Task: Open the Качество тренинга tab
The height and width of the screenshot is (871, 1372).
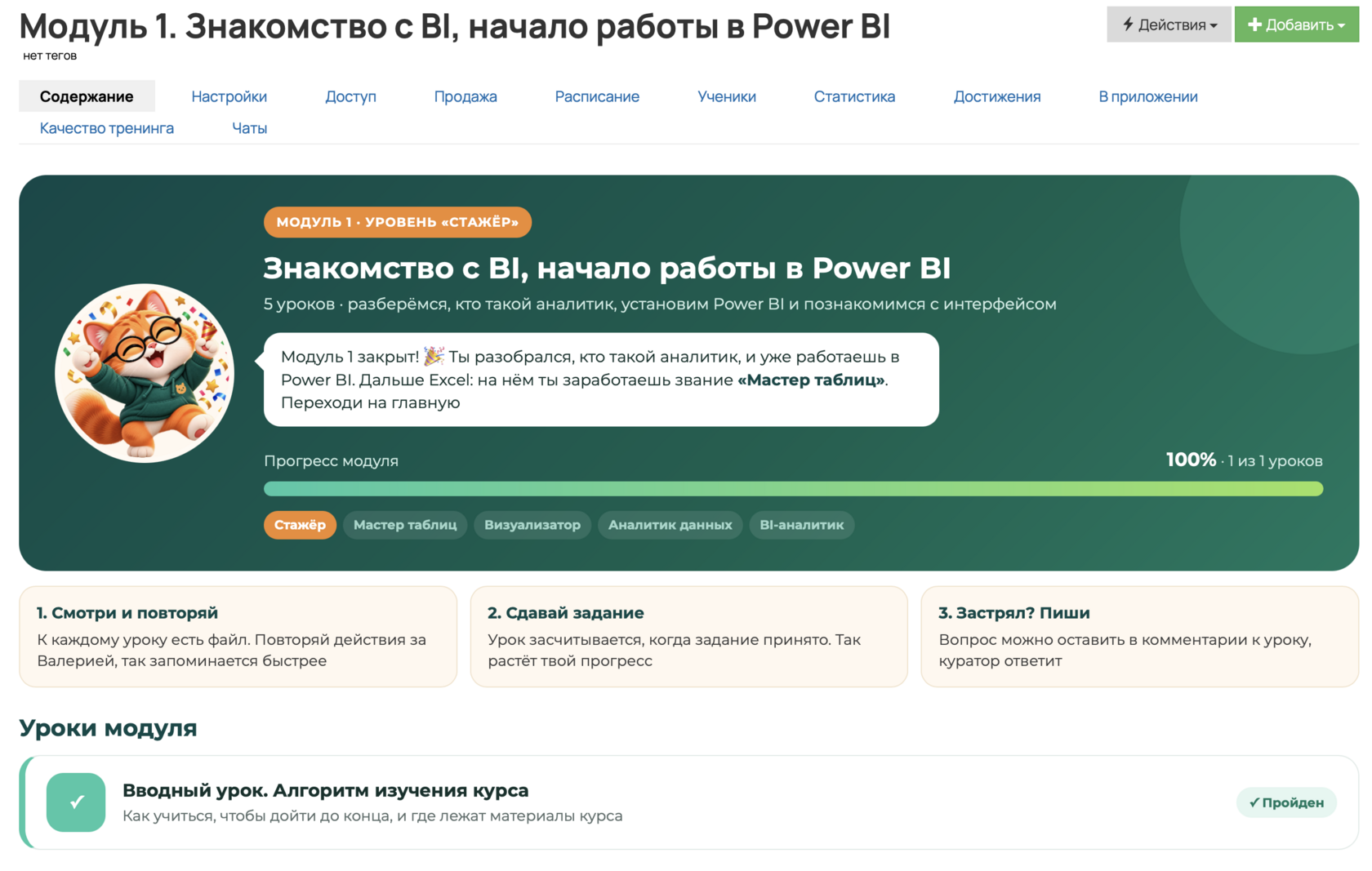Action: click(x=107, y=128)
